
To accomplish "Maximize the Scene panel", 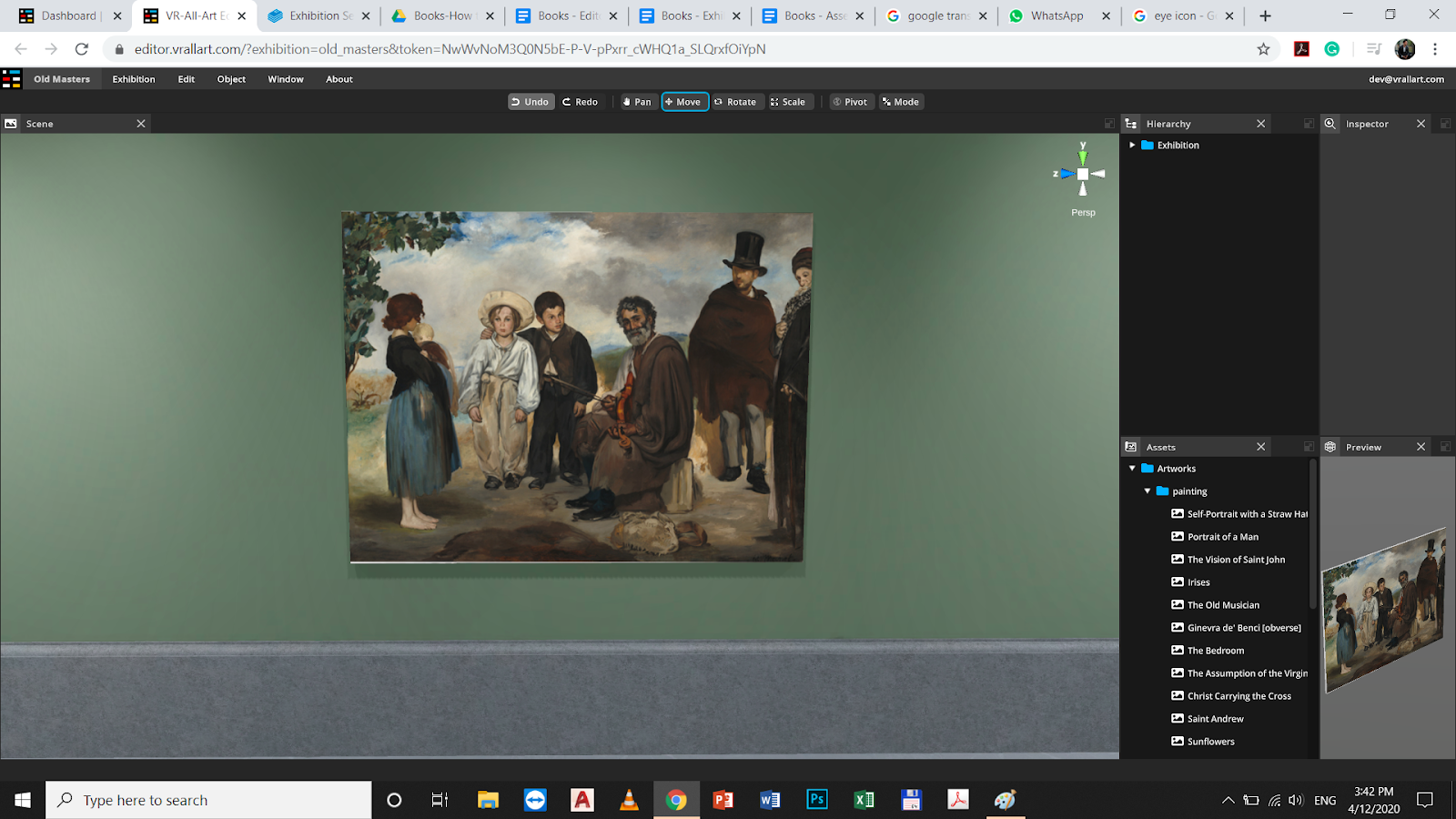I will [1109, 124].
